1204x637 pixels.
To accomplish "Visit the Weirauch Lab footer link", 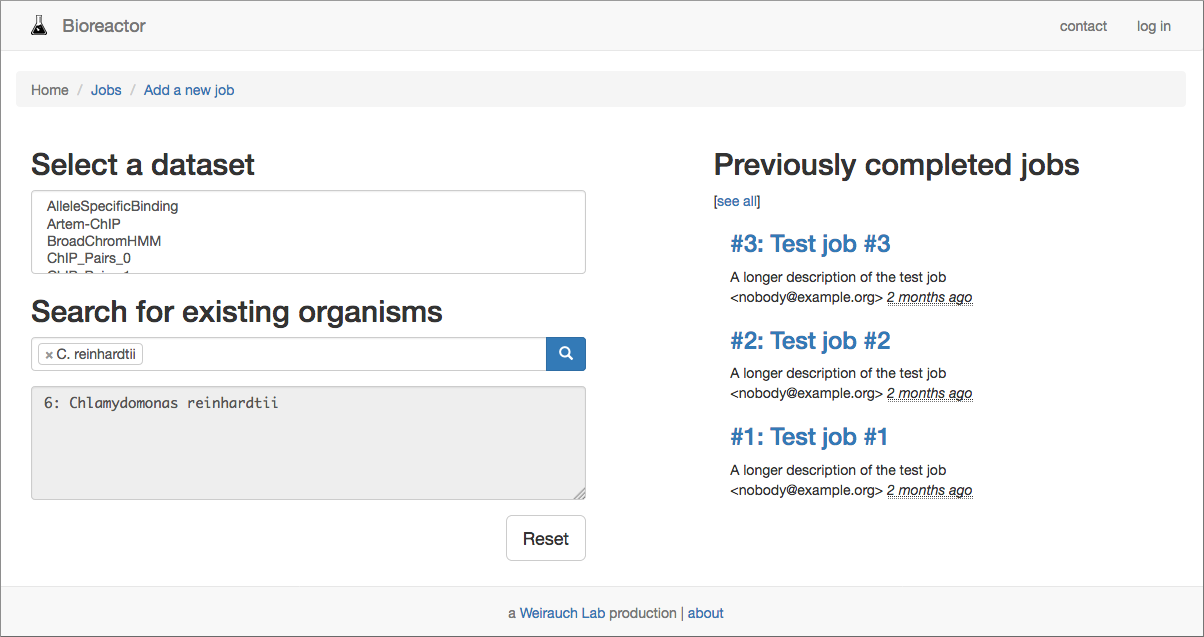I will click(562, 613).
